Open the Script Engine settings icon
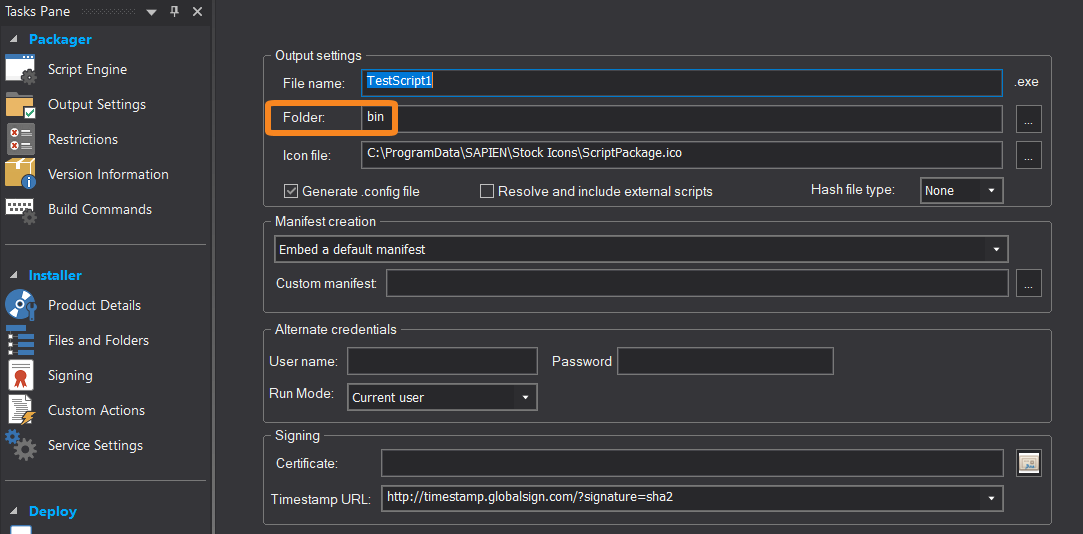1083x534 pixels. point(21,70)
